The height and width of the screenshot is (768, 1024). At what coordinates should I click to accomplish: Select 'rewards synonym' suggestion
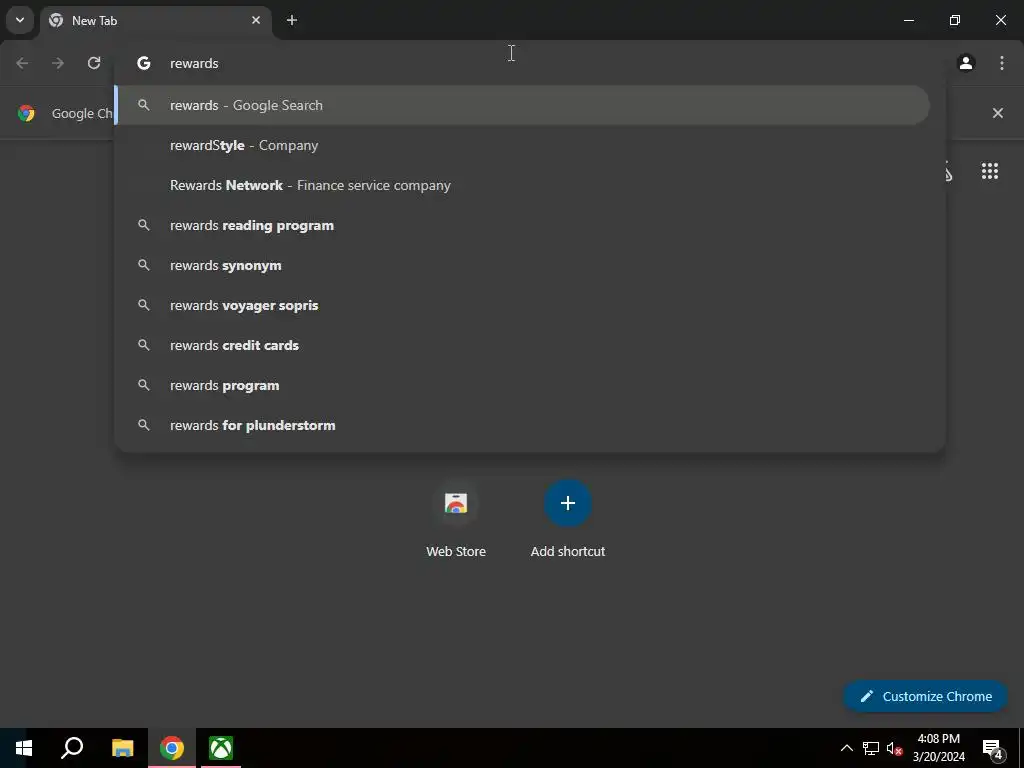click(x=522, y=265)
